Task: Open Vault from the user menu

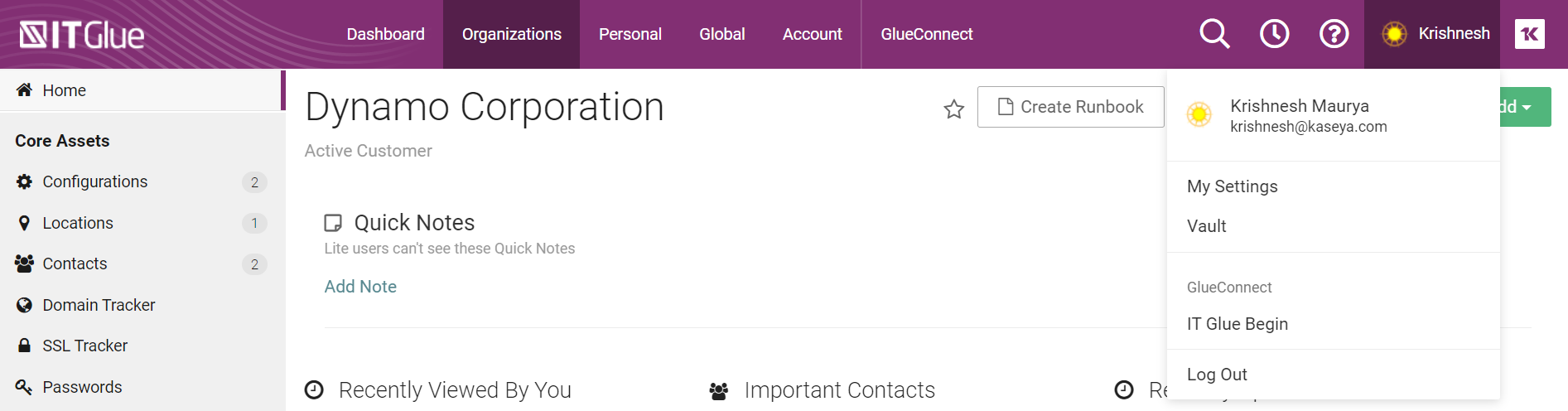Action: (x=1206, y=226)
